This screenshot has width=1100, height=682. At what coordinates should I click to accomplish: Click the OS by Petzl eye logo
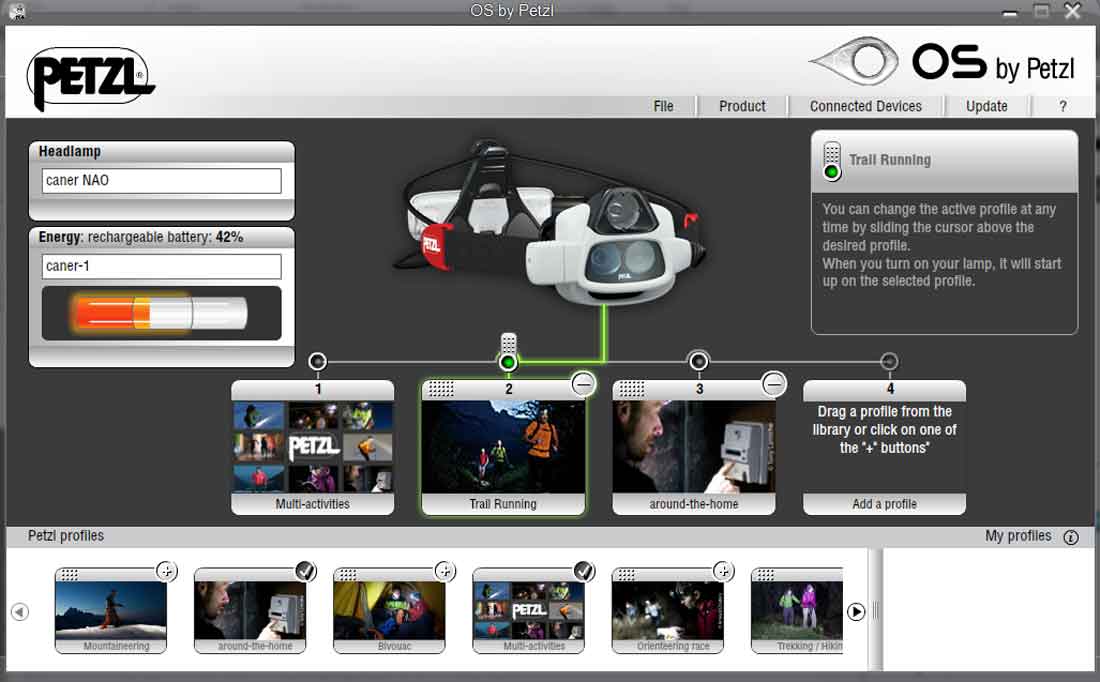click(854, 62)
